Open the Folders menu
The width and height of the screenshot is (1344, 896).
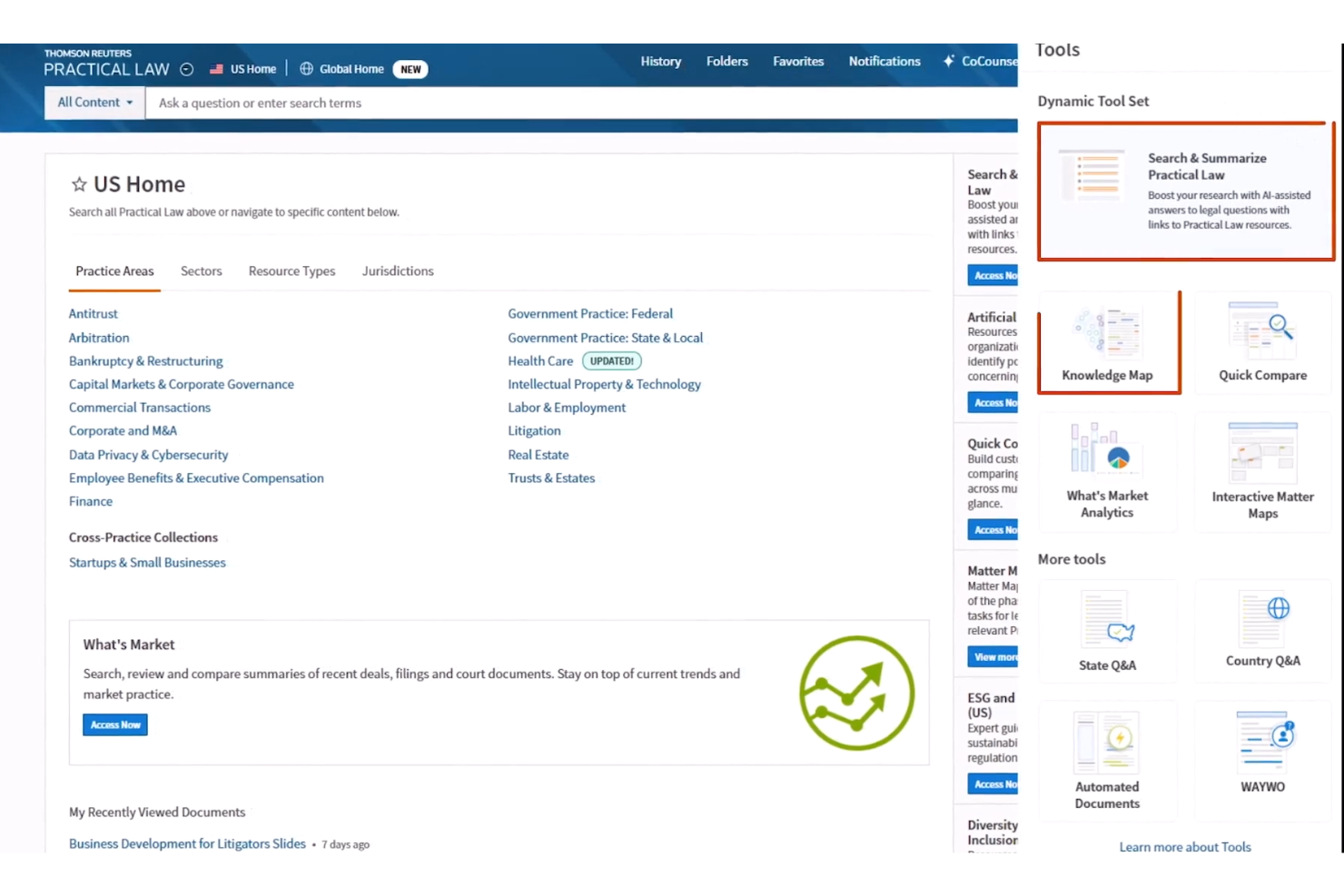[x=726, y=61]
